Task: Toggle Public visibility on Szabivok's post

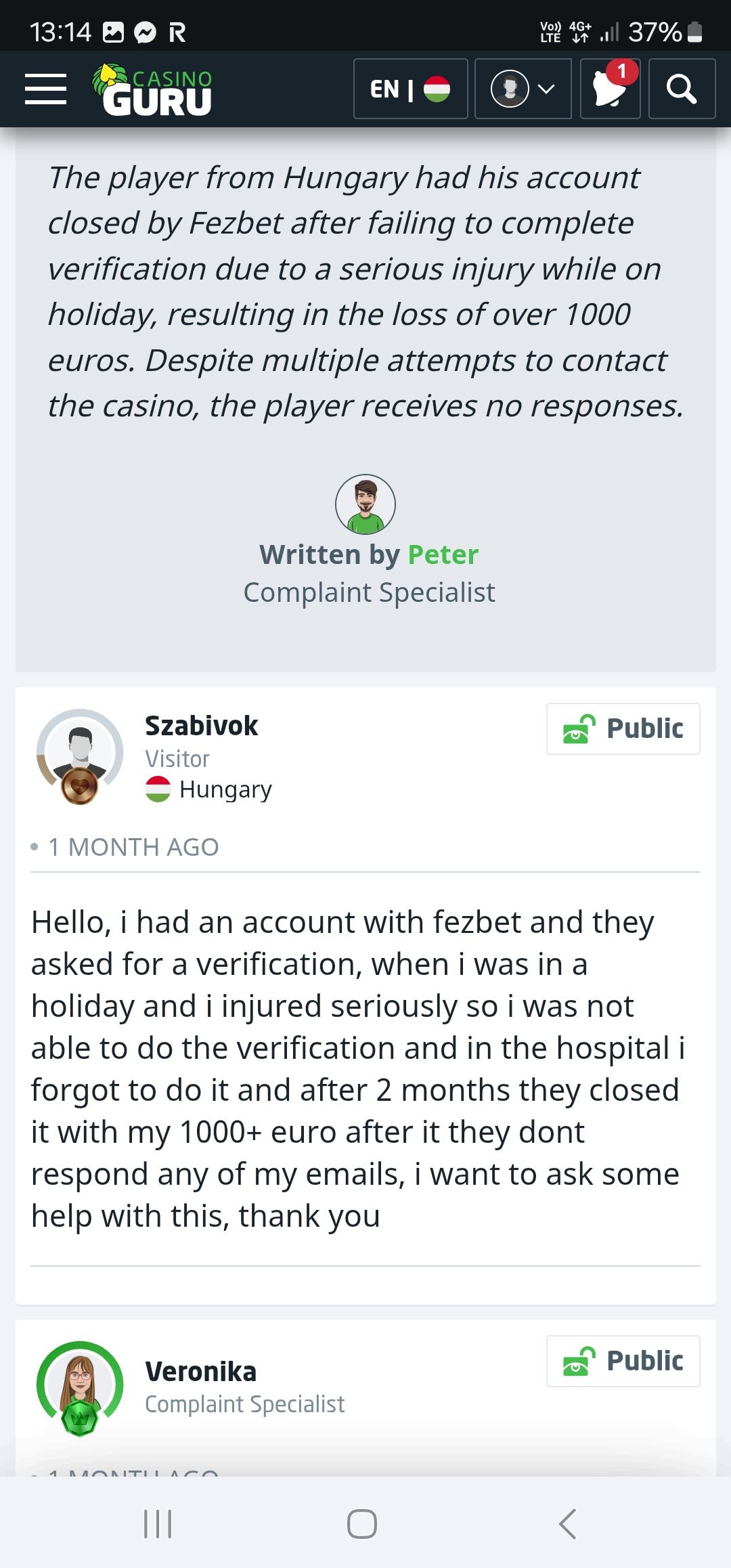Action: (623, 728)
